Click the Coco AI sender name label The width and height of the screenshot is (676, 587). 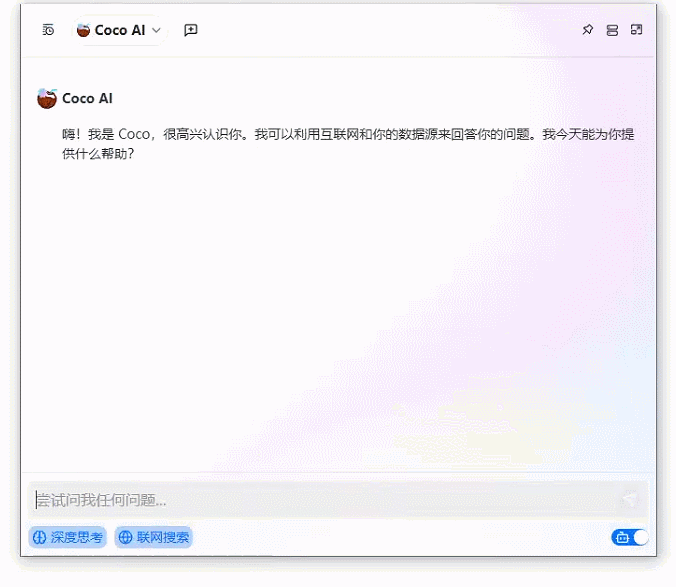[x=88, y=99]
